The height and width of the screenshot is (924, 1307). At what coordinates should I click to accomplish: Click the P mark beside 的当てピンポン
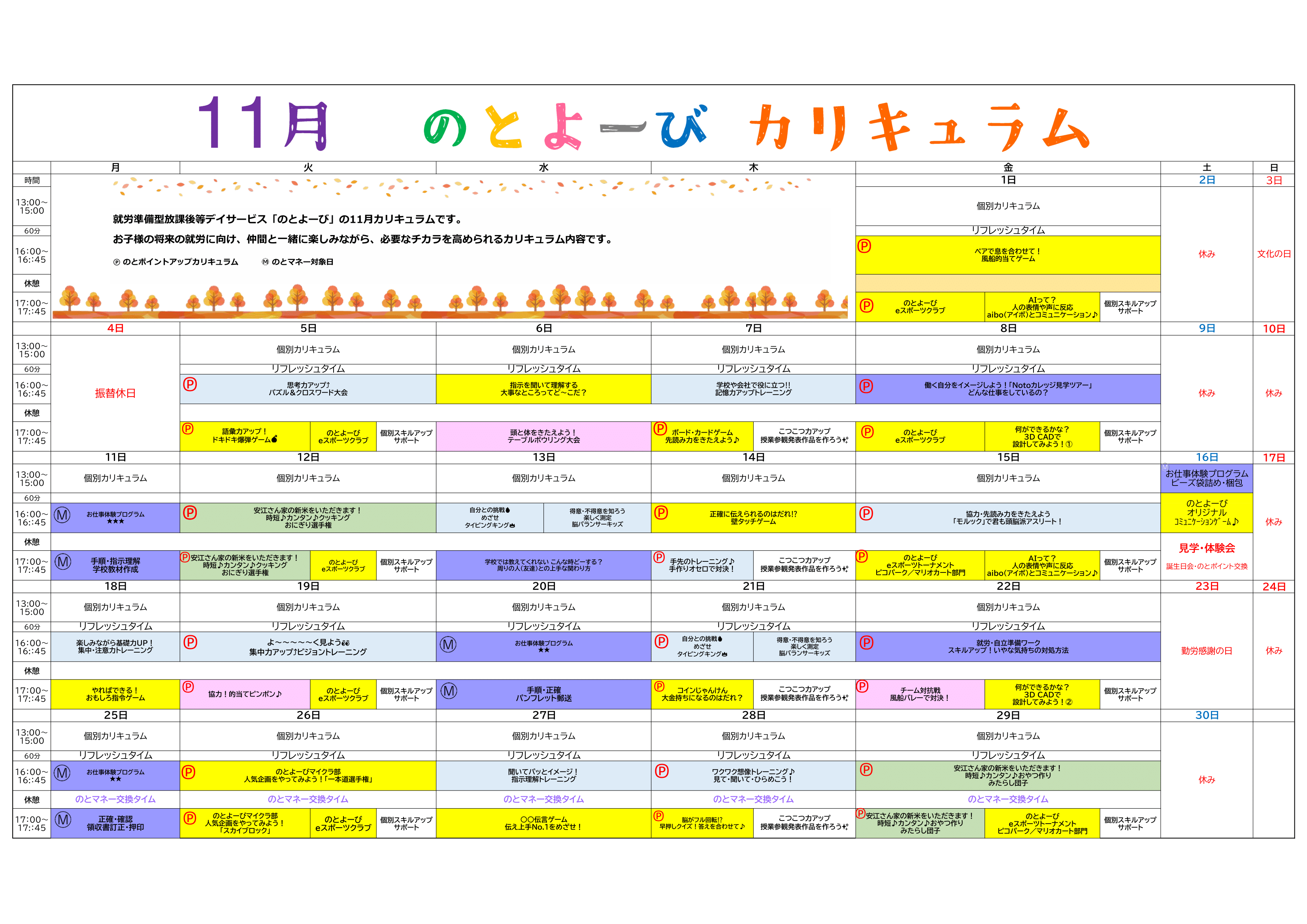coord(189,687)
